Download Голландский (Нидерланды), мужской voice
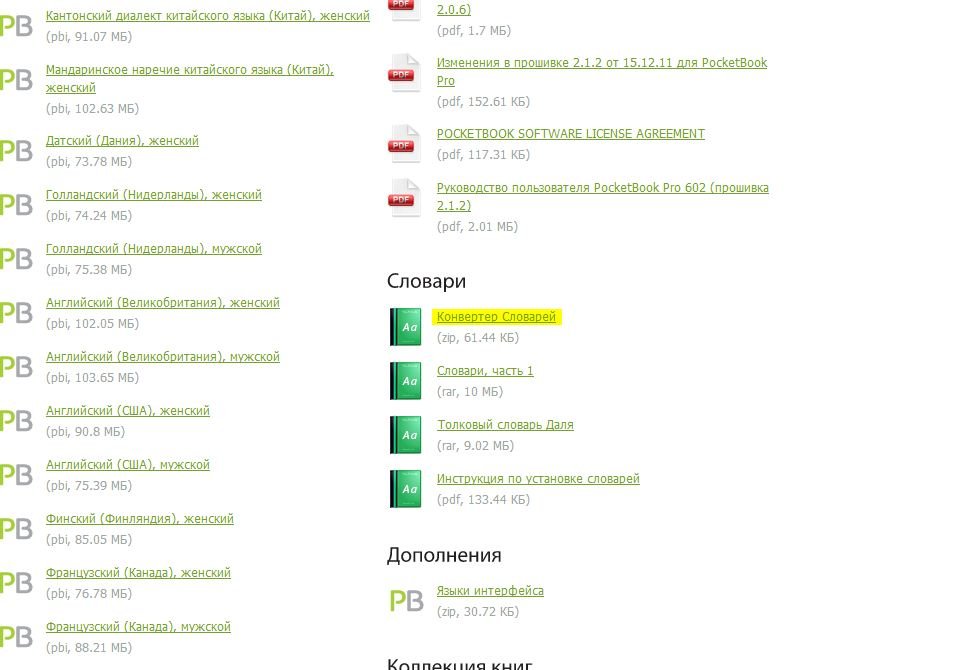961x670 pixels. coord(154,249)
